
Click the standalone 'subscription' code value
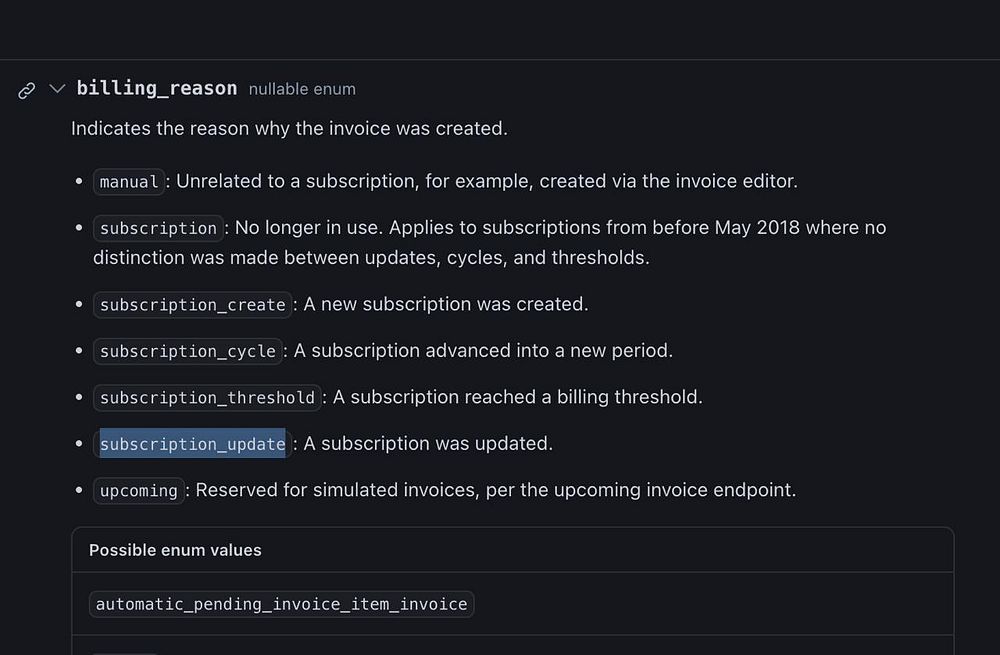pyautogui.click(x=158, y=228)
